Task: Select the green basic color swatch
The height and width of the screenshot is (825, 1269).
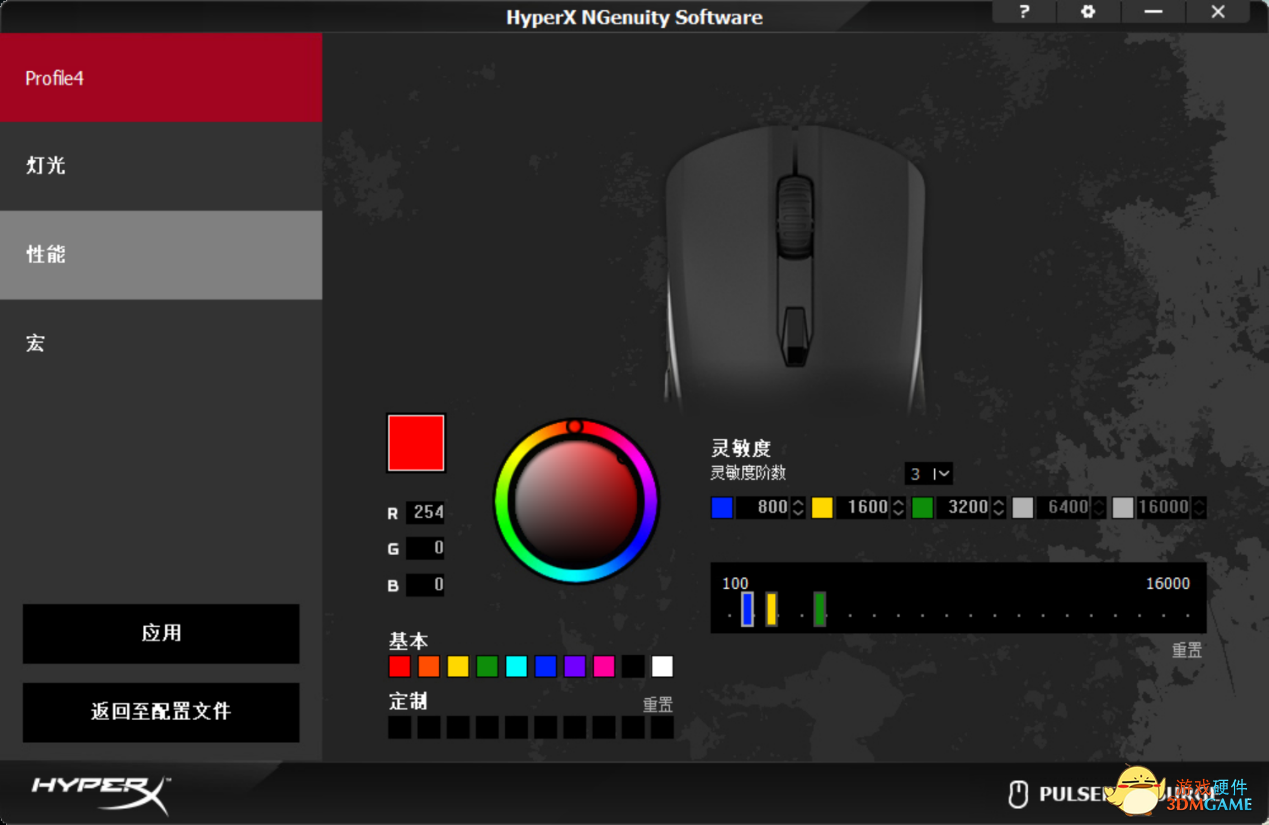Action: (487, 666)
